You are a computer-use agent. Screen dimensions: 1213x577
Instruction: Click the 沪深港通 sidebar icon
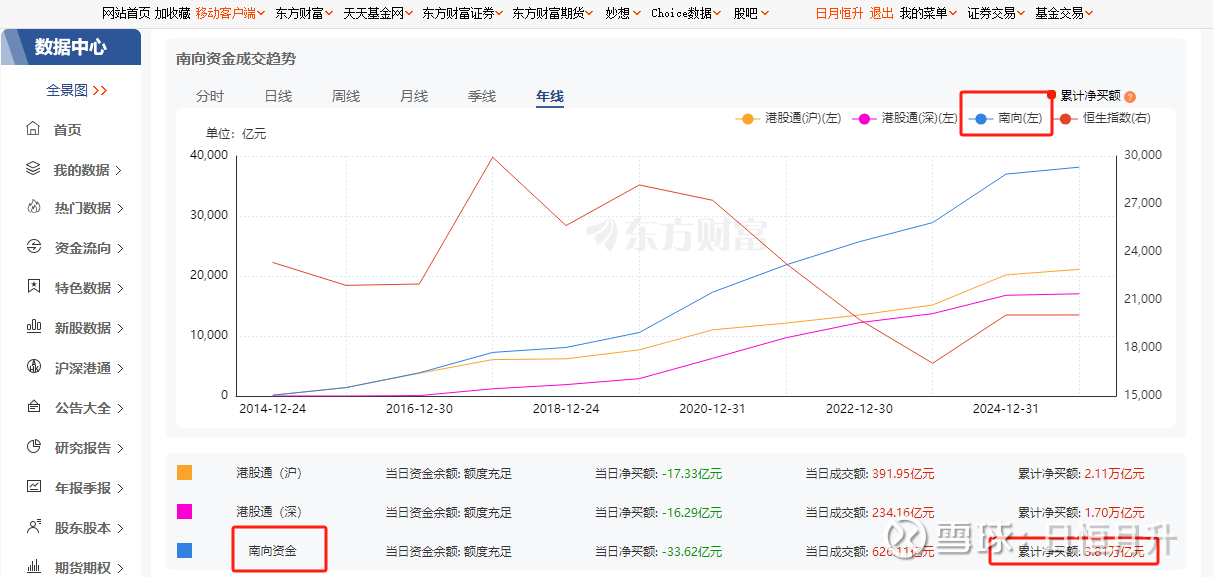33,367
